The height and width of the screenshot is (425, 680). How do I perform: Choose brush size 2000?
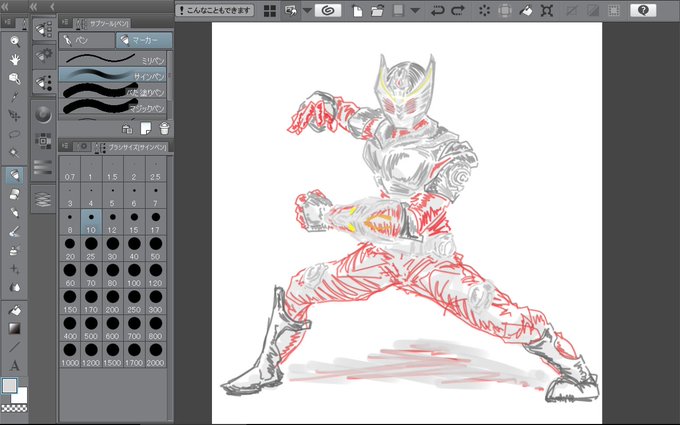(x=156, y=355)
